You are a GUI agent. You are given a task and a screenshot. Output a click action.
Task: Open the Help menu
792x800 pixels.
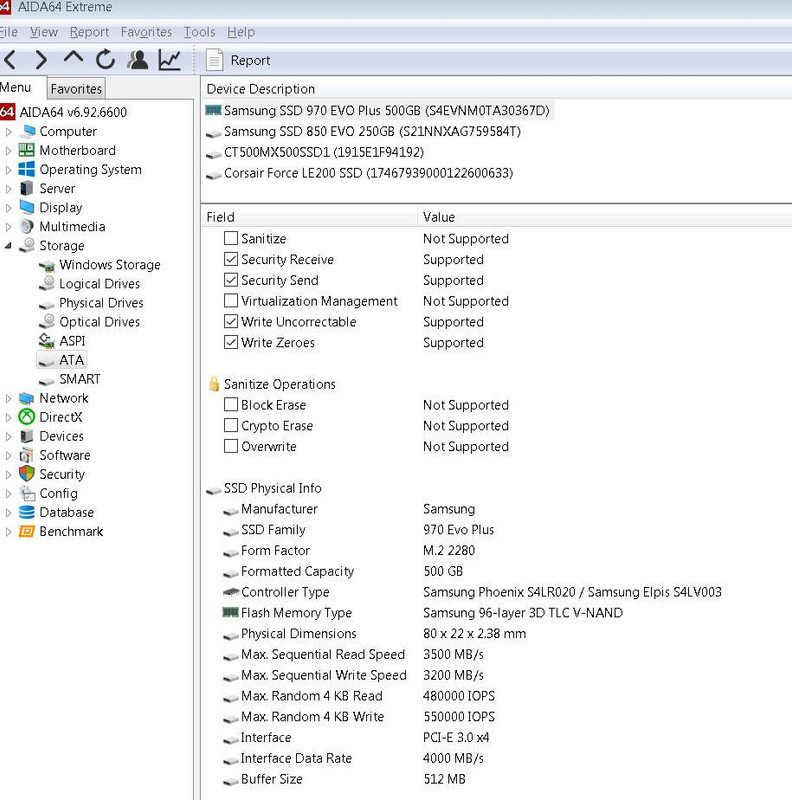coord(241,32)
